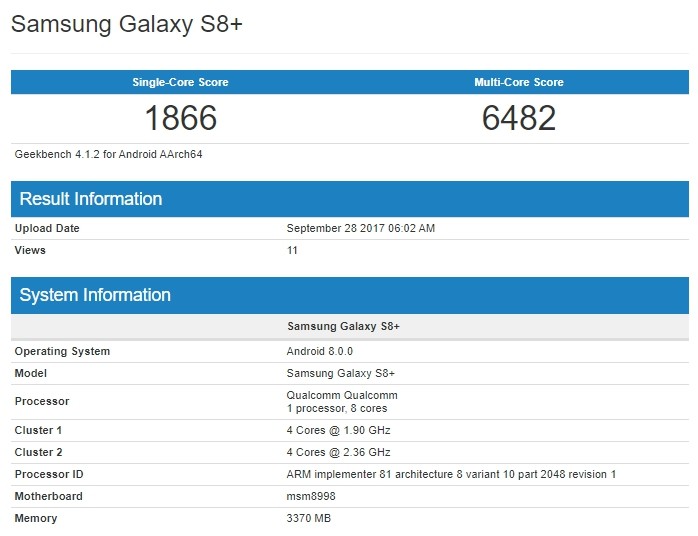
Task: Click the '4 Cores @ 1.90 GHz' value
Action: [x=339, y=430]
